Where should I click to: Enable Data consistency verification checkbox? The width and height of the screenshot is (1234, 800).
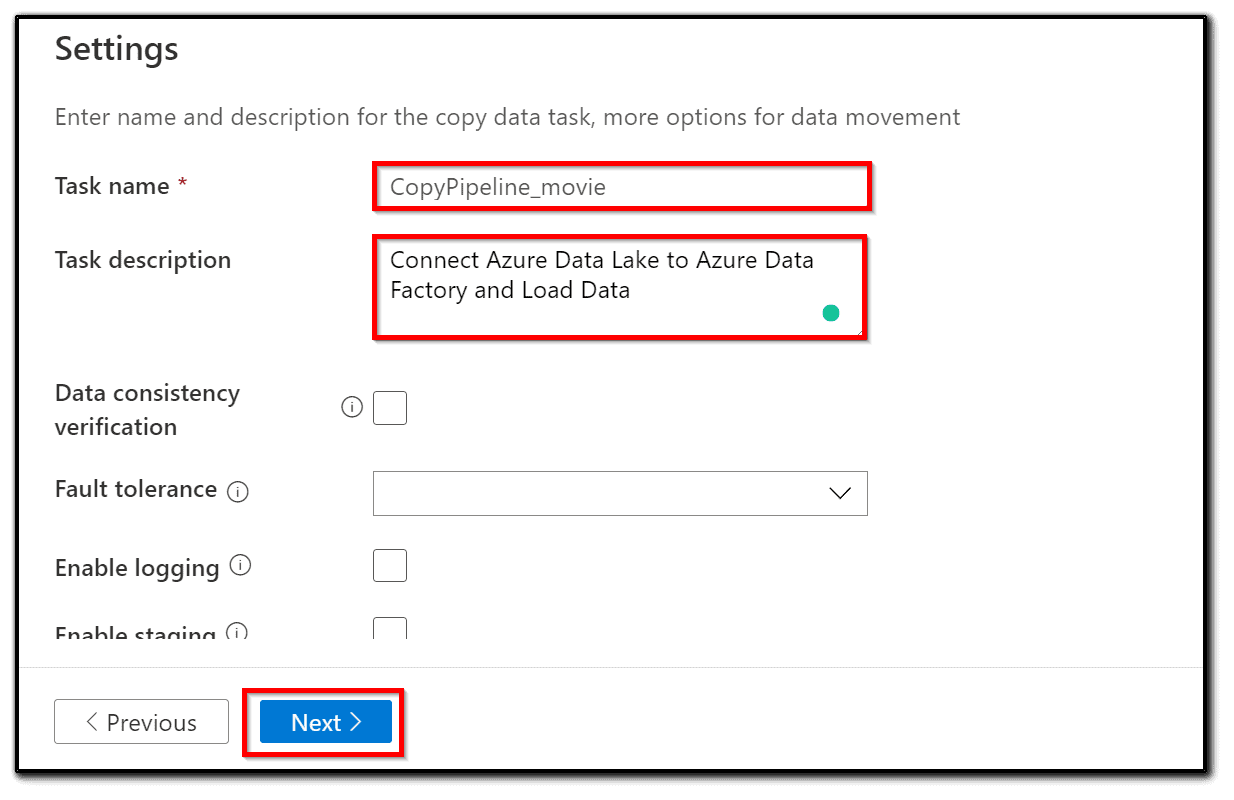tap(390, 408)
